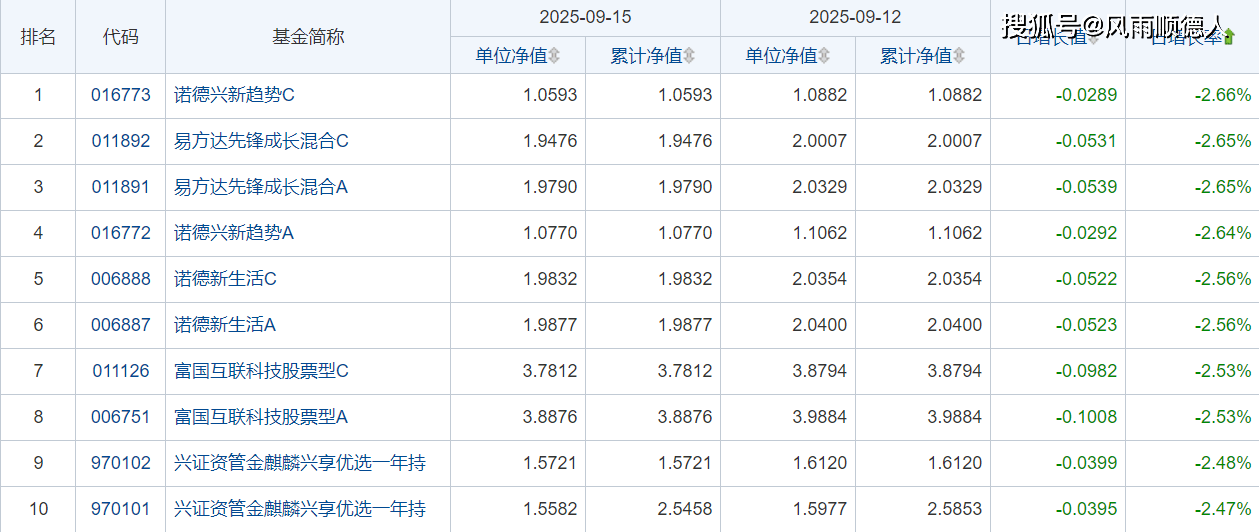Select cumulative value 2.5853
The height and width of the screenshot is (532, 1259).
click(955, 509)
